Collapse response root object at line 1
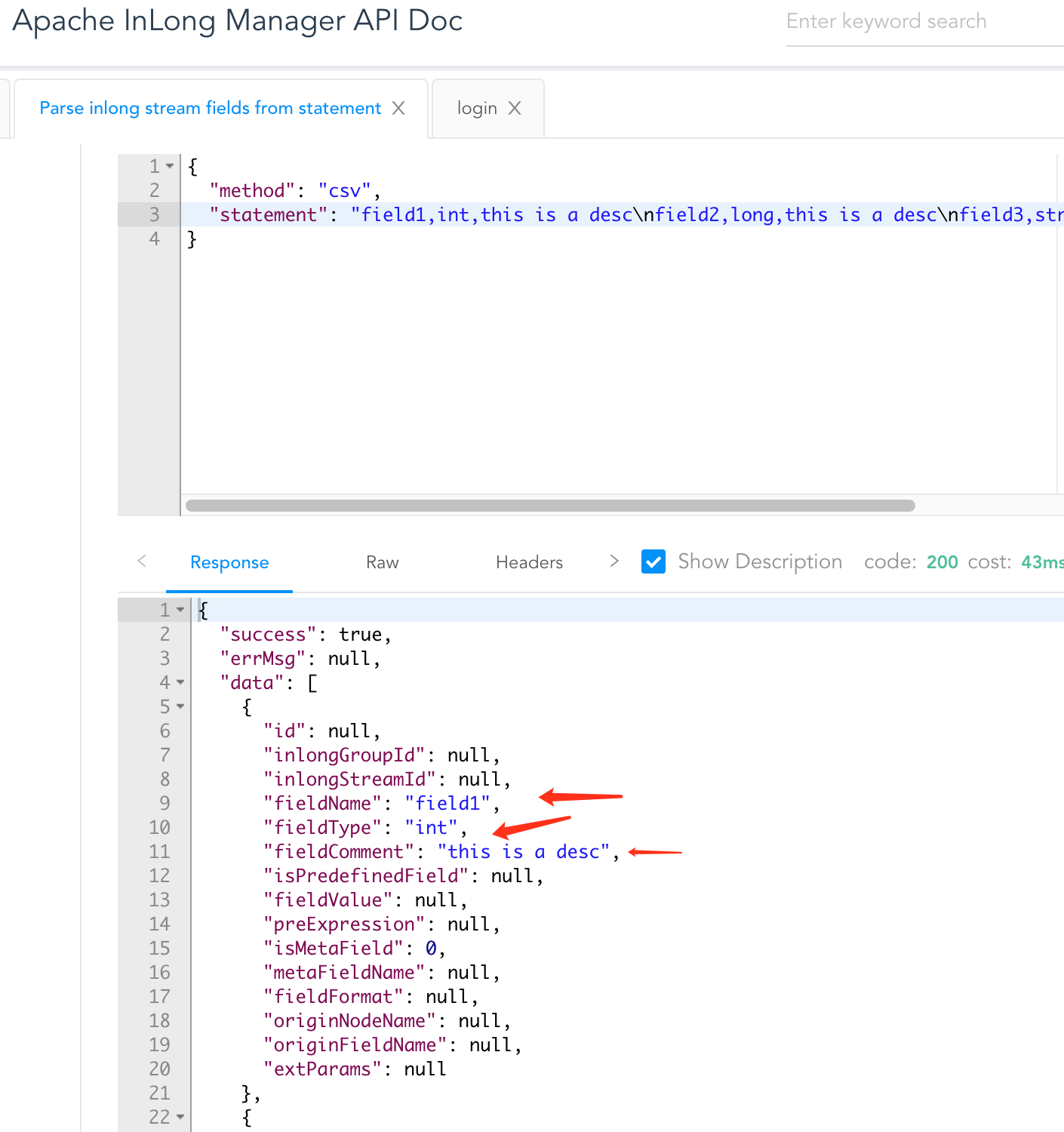The height and width of the screenshot is (1132, 1064). [x=180, y=609]
